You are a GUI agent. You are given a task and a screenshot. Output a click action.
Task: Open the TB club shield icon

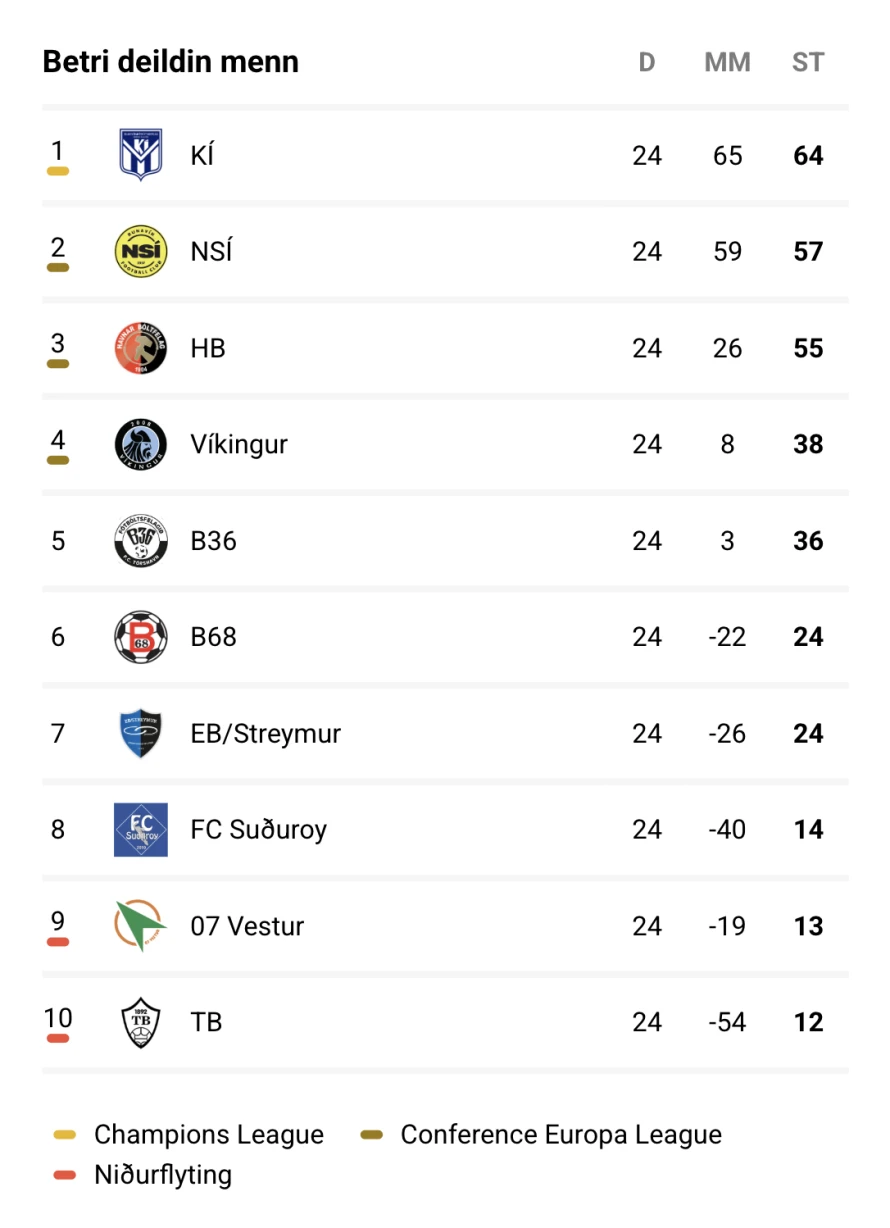point(141,1022)
